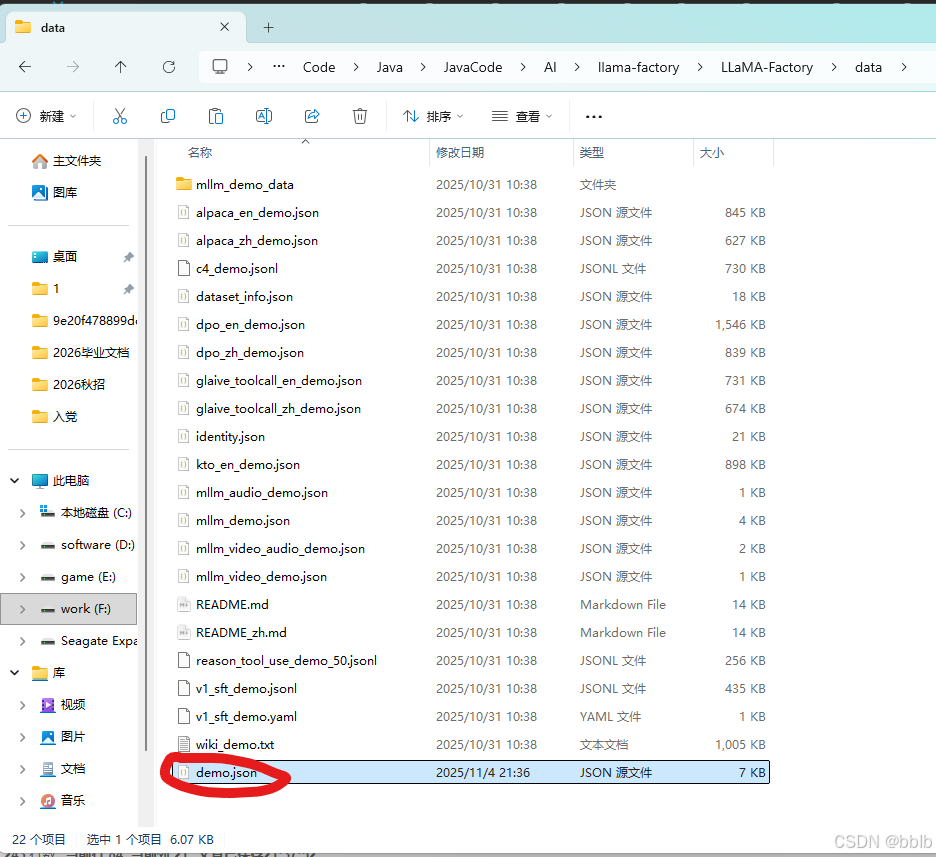Expand the work (F:) drive node
Image resolution: width=936 pixels, height=857 pixels.
pos(22,609)
